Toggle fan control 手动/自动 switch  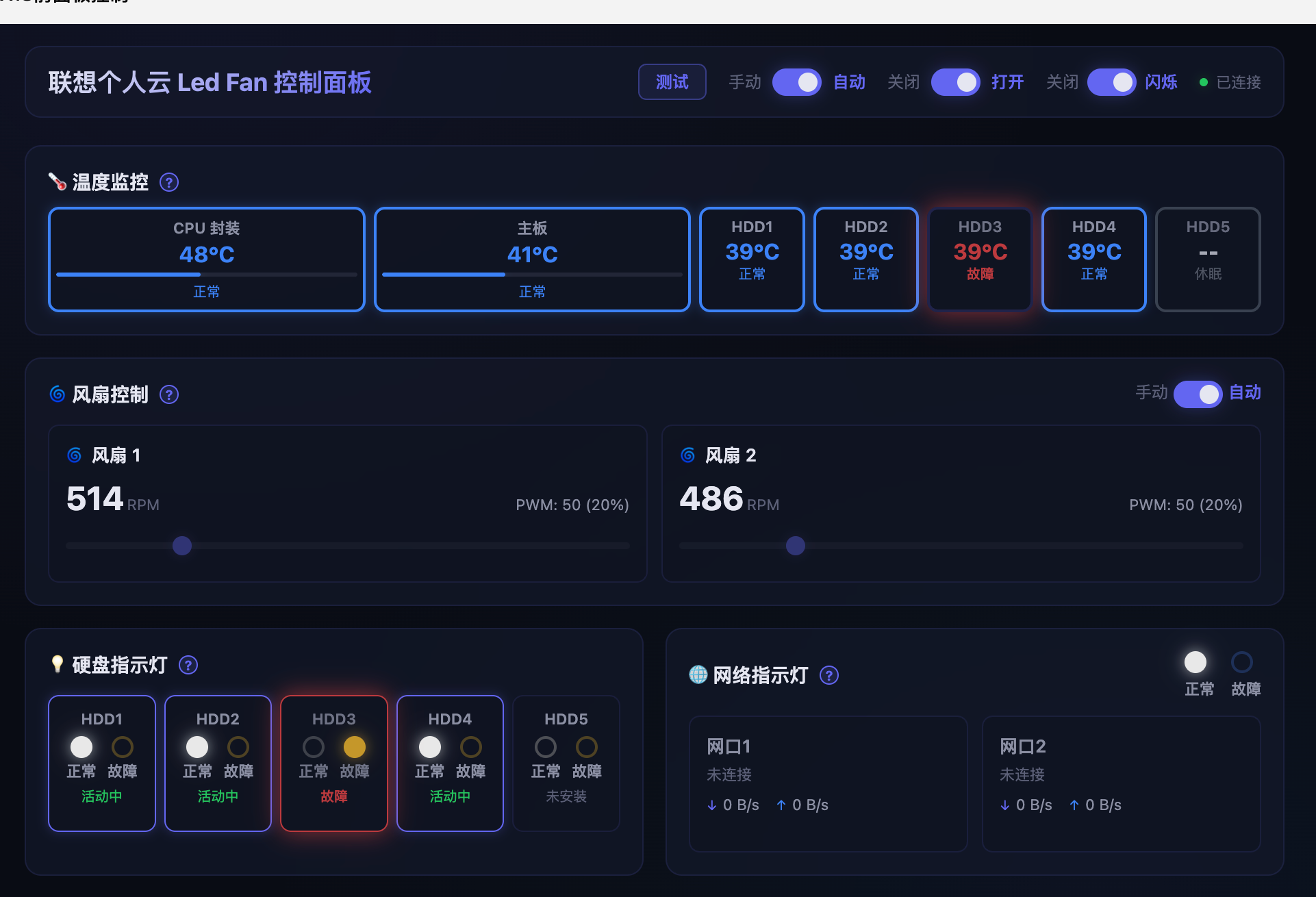point(1198,394)
